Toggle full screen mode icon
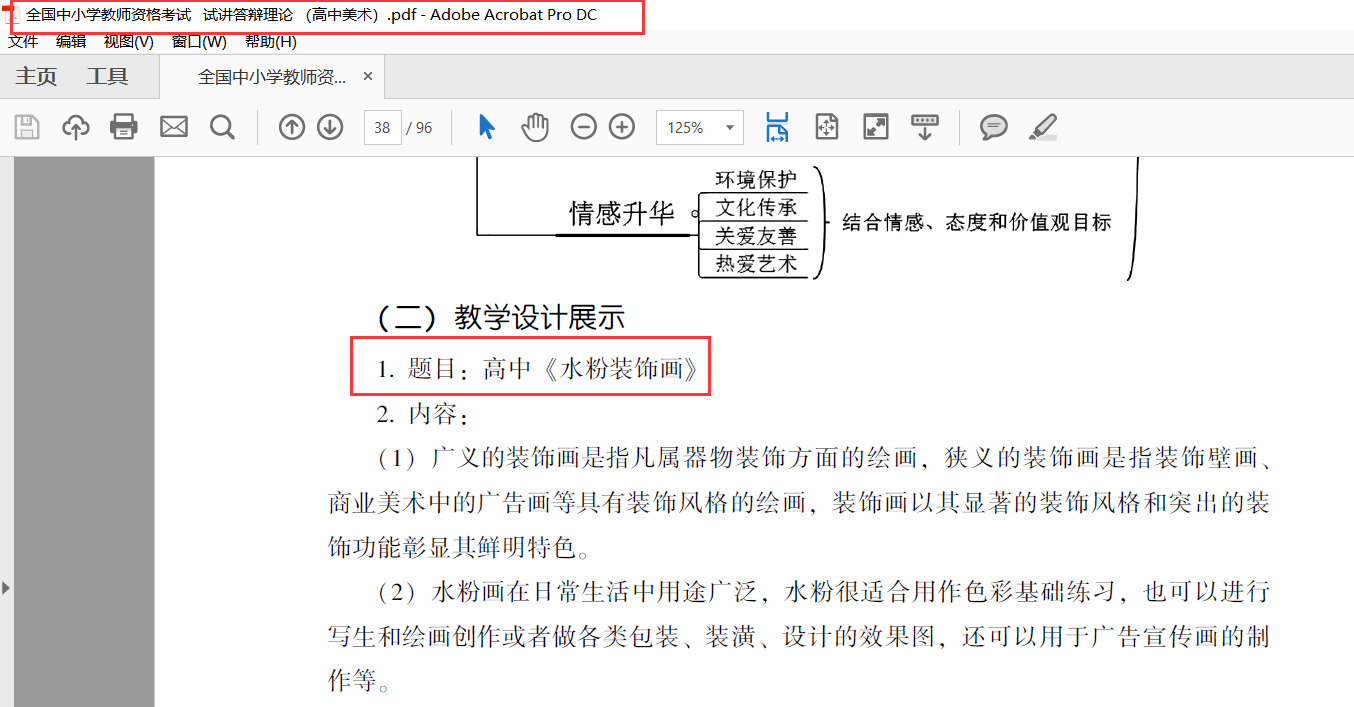Screen dimensions: 1354x707 point(876,127)
